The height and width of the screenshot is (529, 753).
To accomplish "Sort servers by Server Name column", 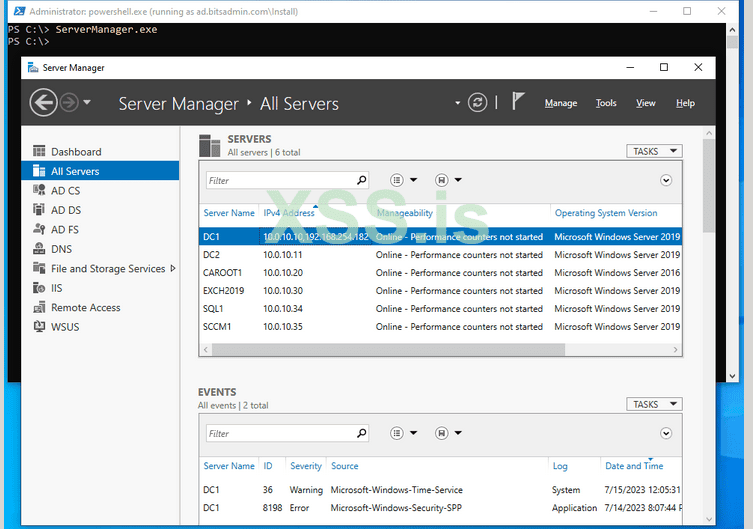I will [229, 213].
